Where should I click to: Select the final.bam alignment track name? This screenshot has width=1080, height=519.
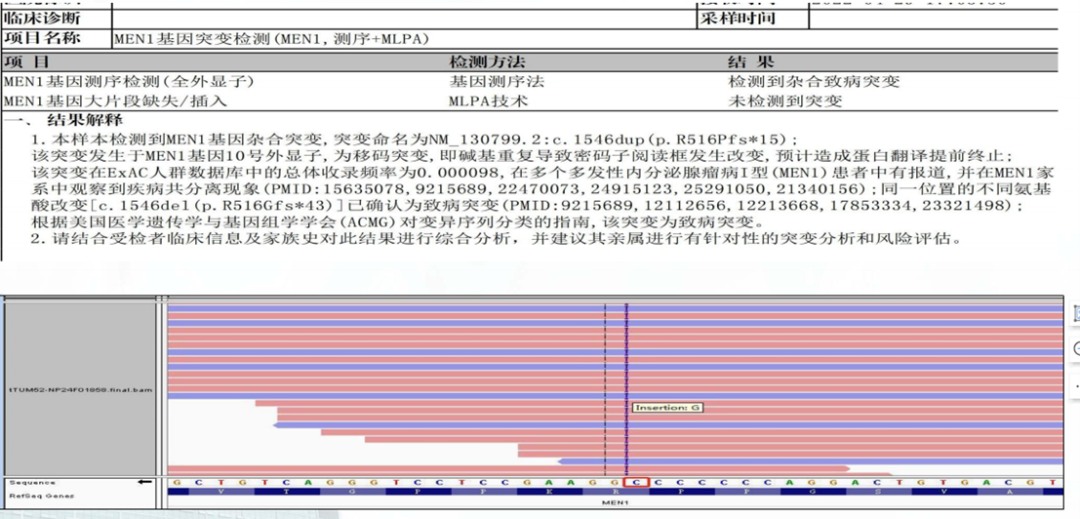click(x=79, y=388)
